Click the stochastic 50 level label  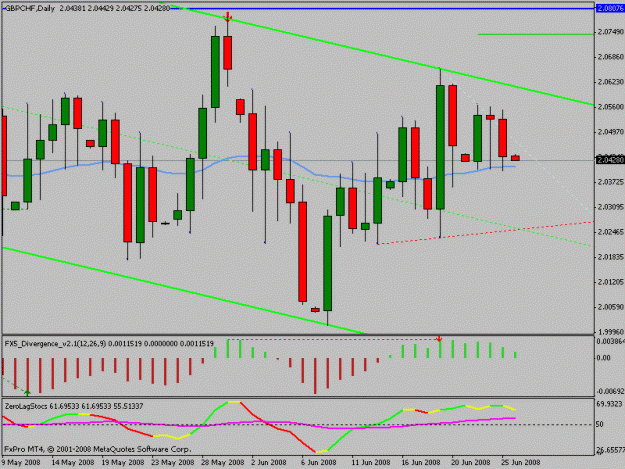[x=600, y=424]
